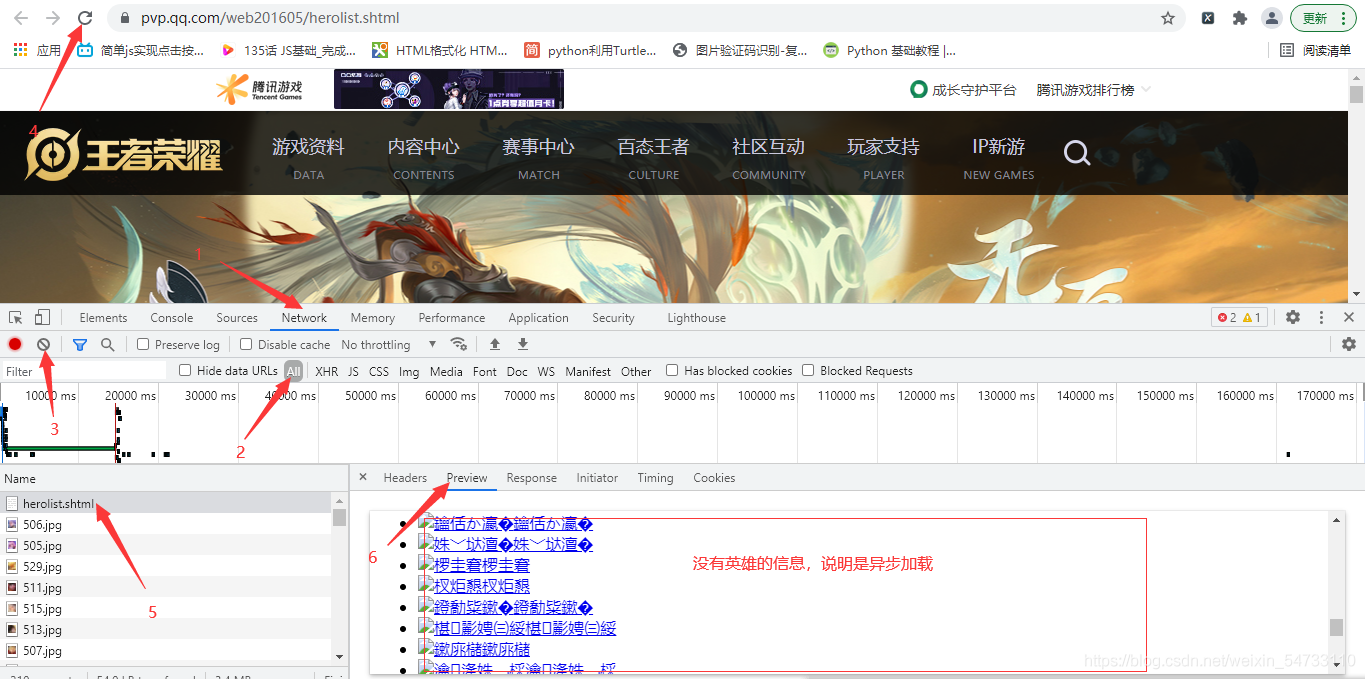Image resolution: width=1365 pixels, height=679 pixels.
Task: Select the Doc filter type
Action: [x=517, y=371]
